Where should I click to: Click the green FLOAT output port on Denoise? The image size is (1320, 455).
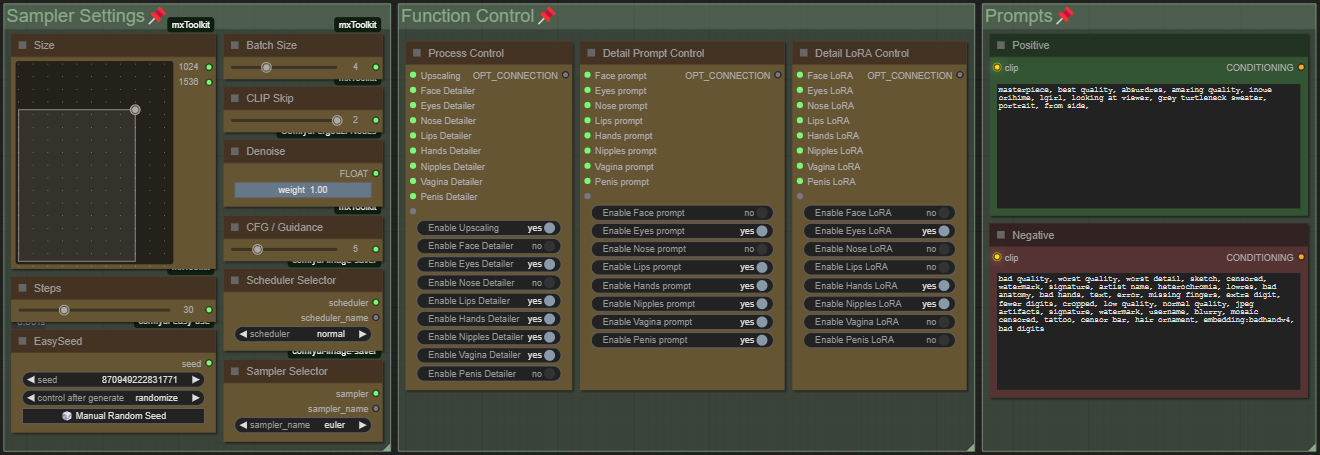click(x=376, y=174)
